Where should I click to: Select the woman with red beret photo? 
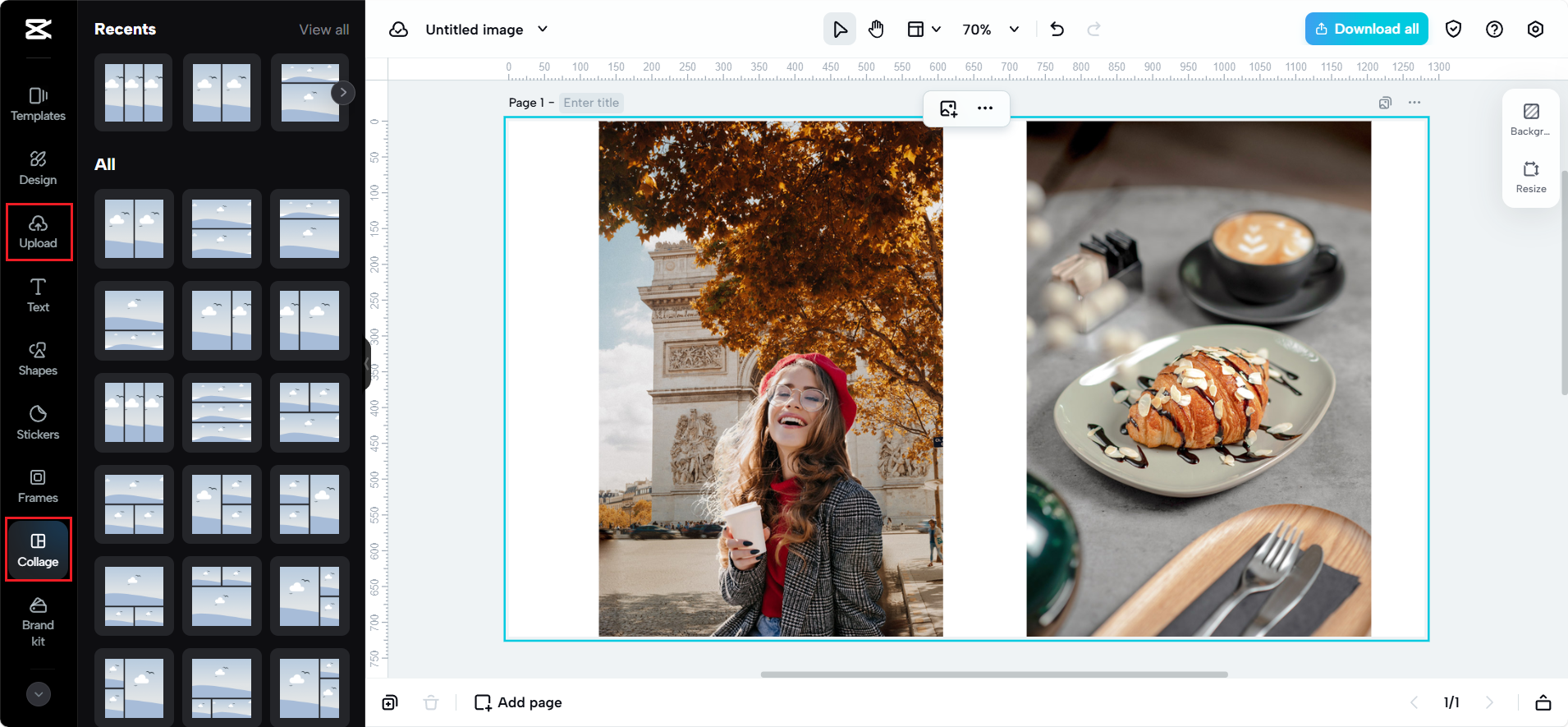[770, 379]
